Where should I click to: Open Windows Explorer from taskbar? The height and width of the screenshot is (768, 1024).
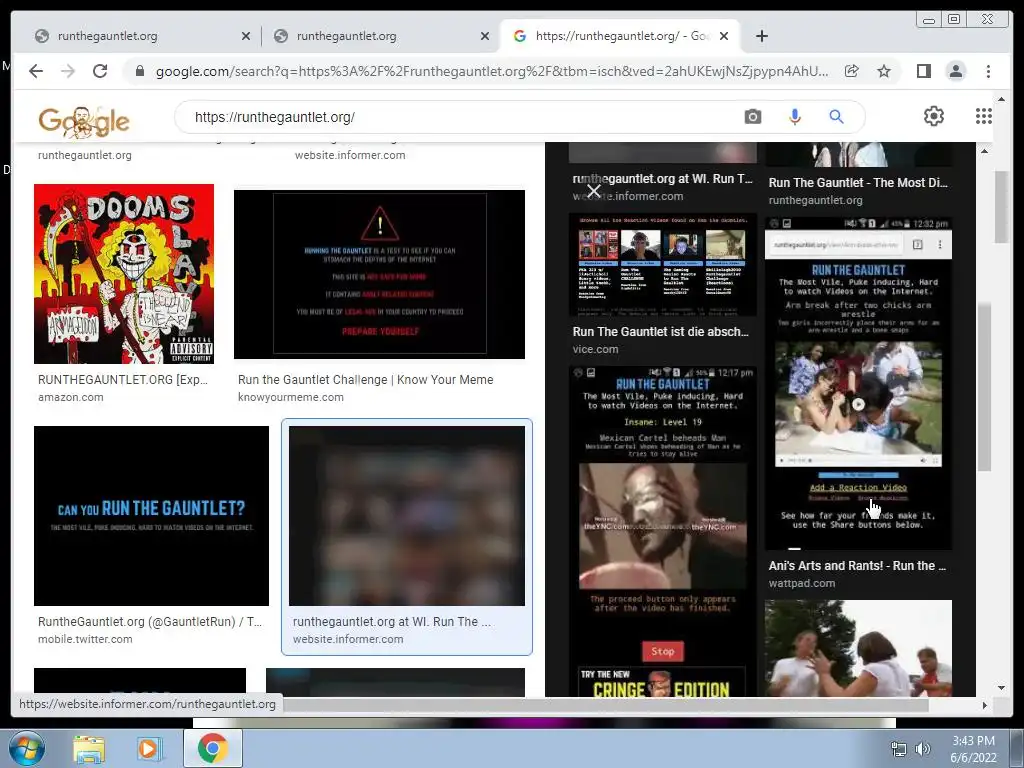89,748
